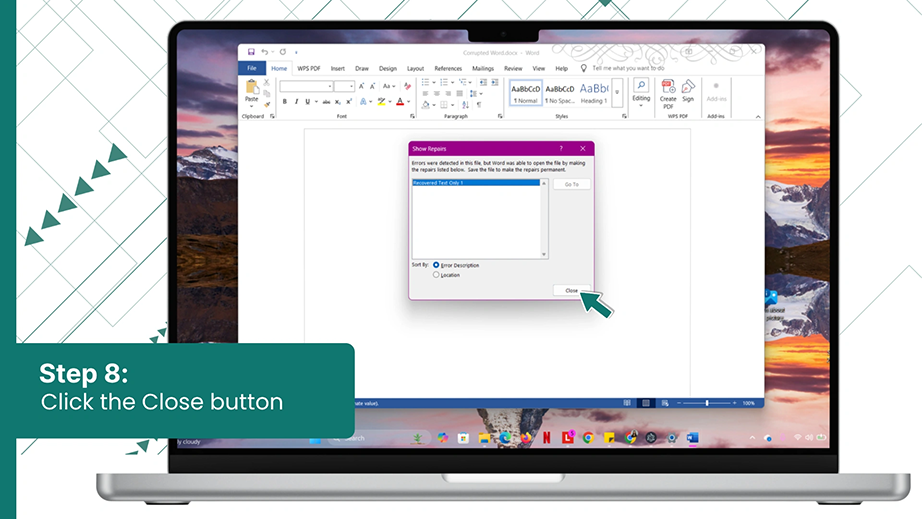
Task: Click the Sort icon in Paragraph group
Action: point(465,105)
